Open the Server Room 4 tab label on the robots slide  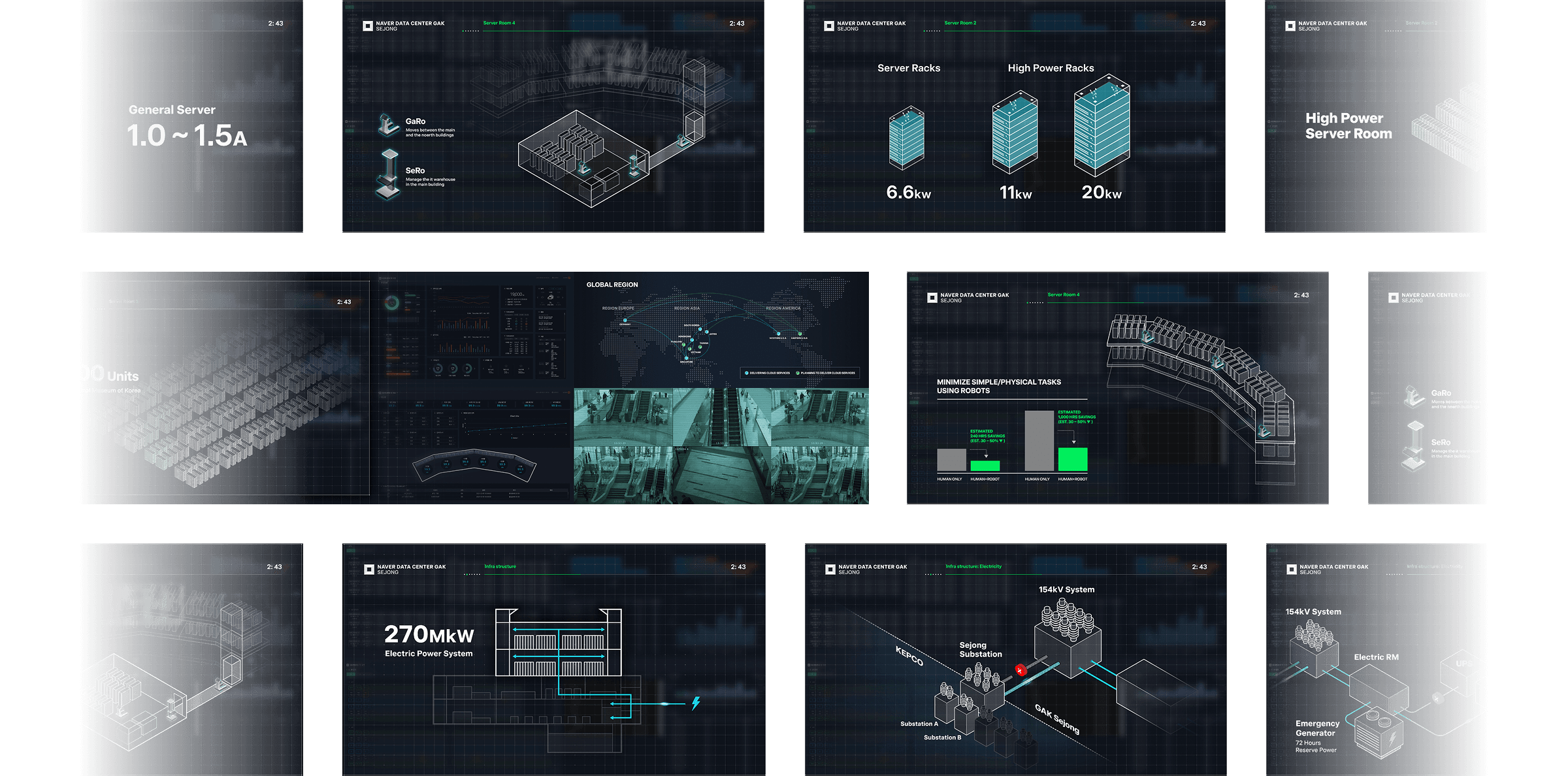1063,295
